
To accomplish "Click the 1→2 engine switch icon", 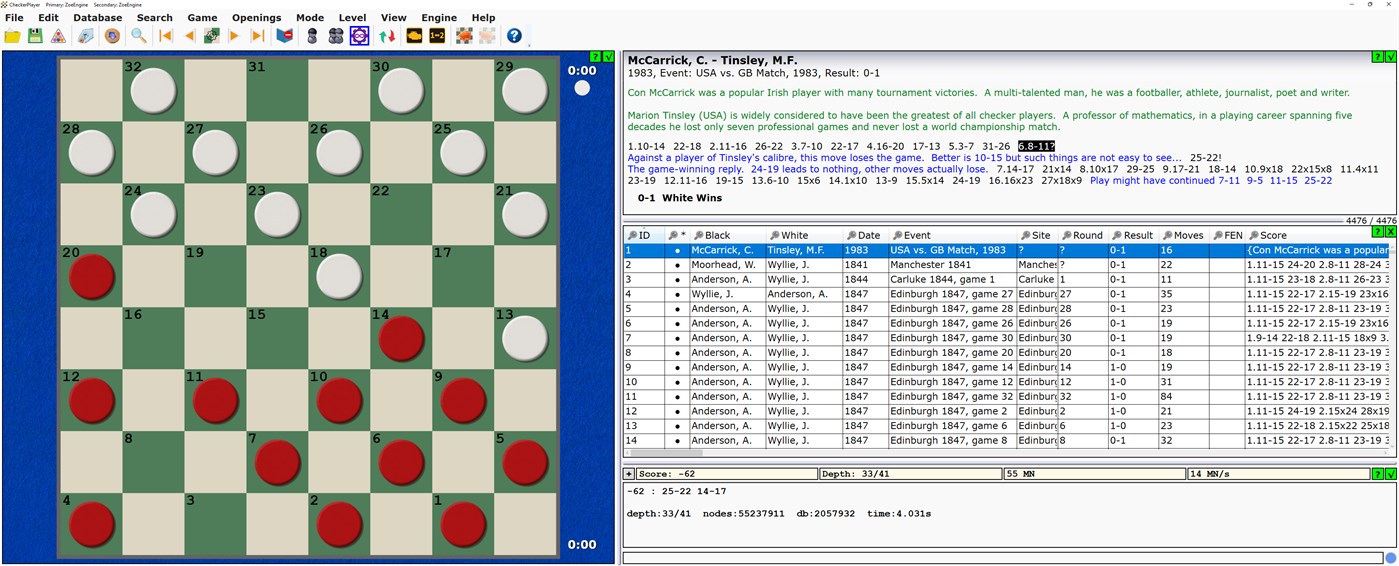I will pyautogui.click(x=437, y=36).
